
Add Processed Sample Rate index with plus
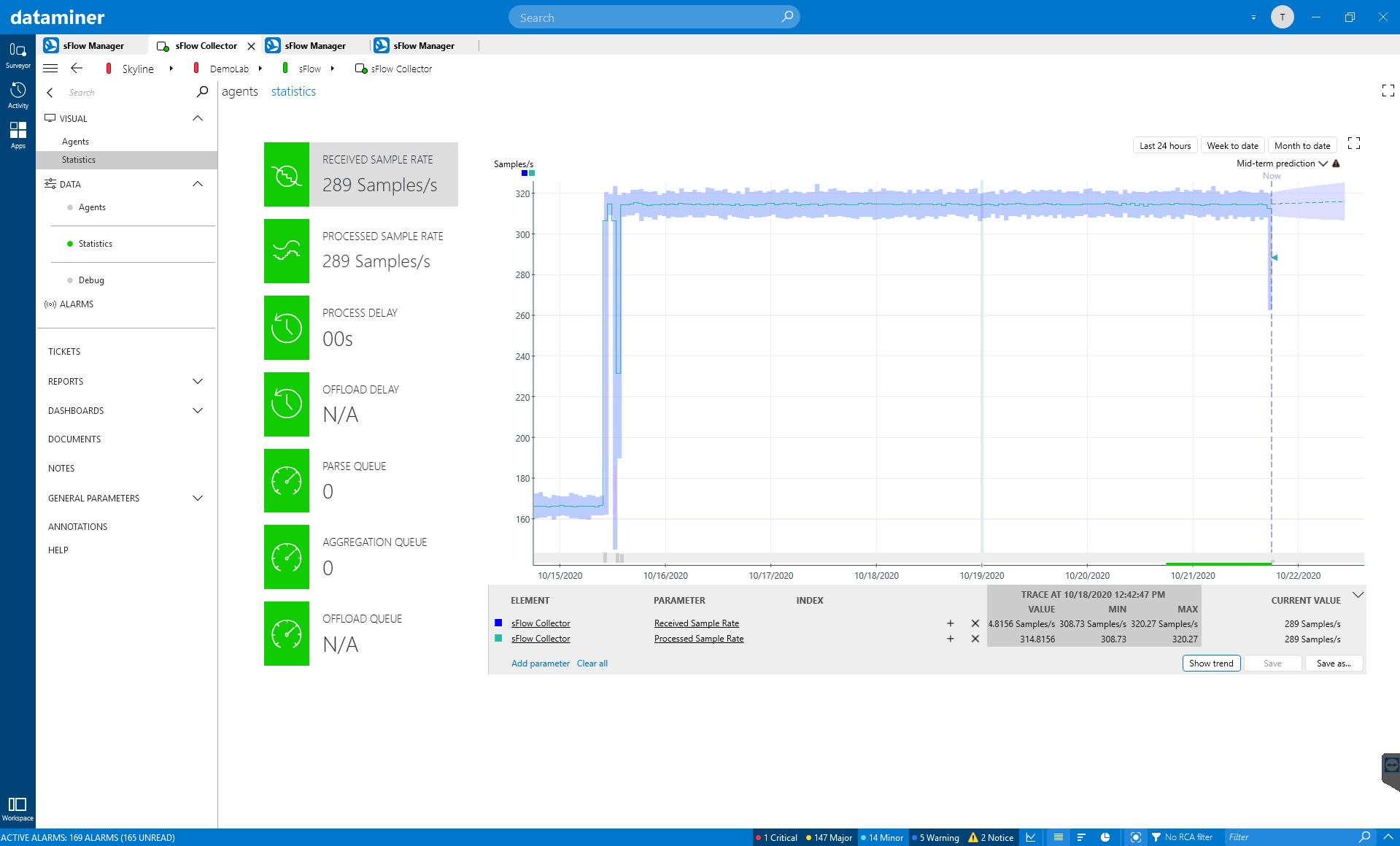tap(951, 639)
